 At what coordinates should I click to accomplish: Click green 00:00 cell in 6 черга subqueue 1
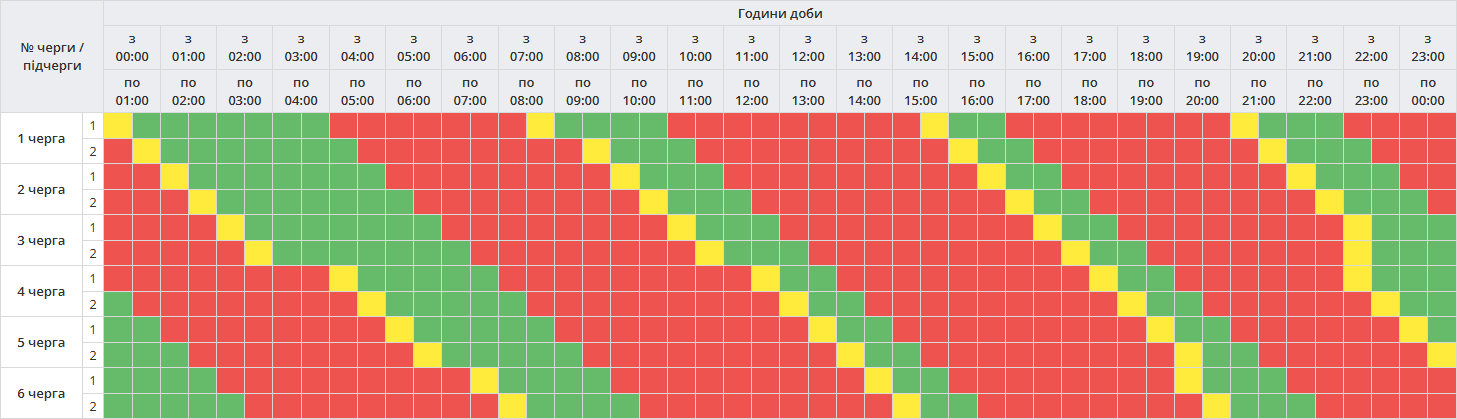point(118,380)
